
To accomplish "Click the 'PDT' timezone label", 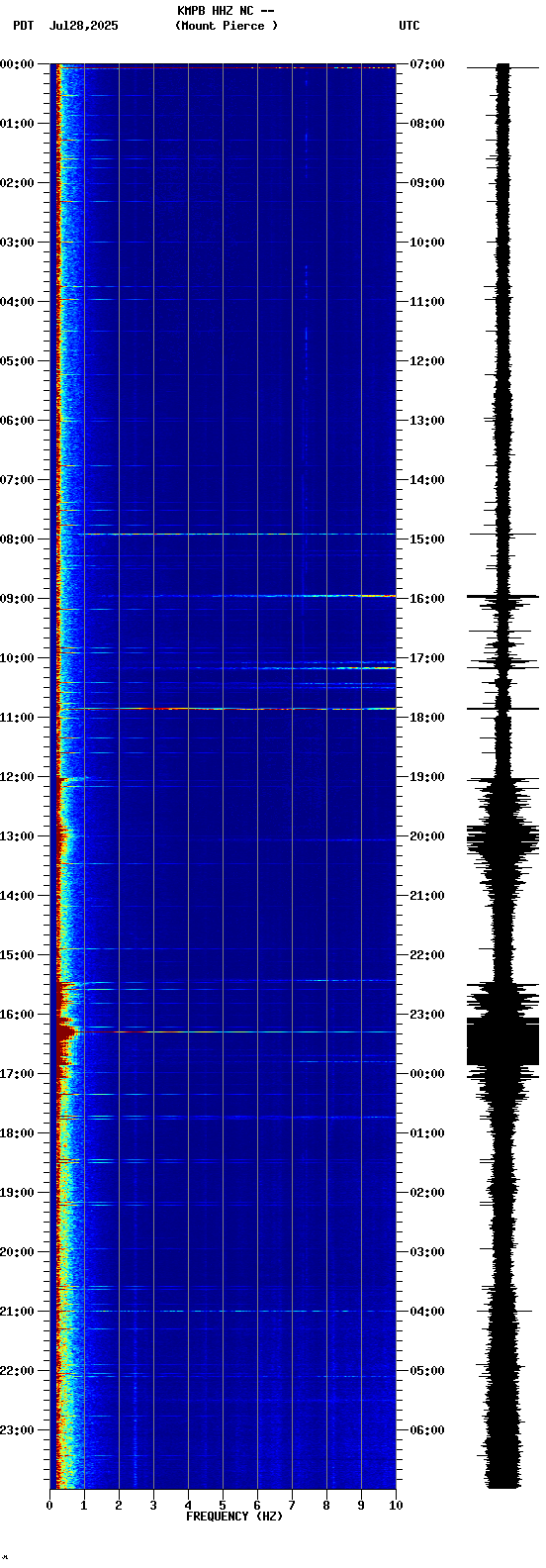I will [x=24, y=26].
